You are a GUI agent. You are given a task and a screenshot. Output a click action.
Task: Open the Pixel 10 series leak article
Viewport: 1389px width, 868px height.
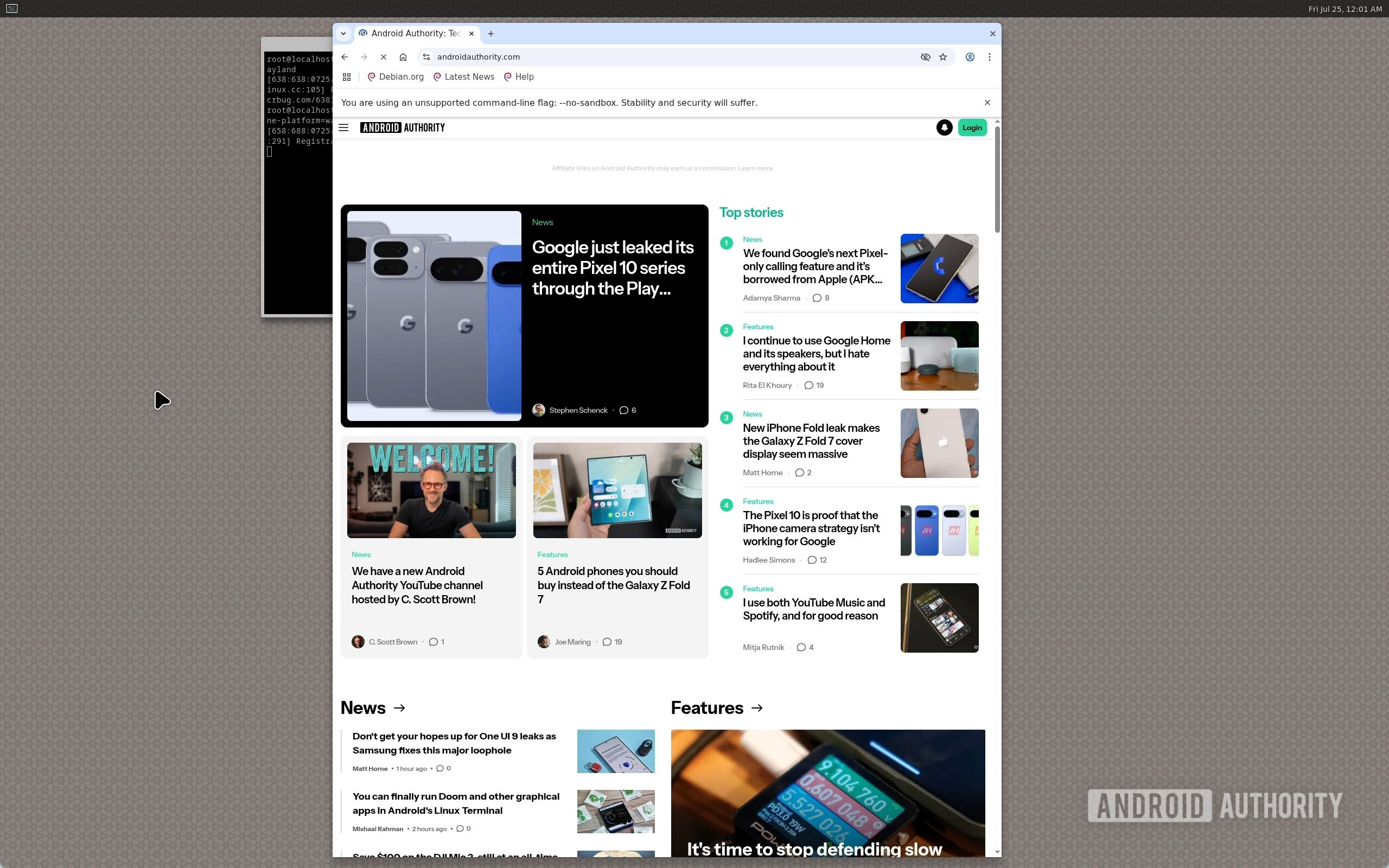click(613, 267)
